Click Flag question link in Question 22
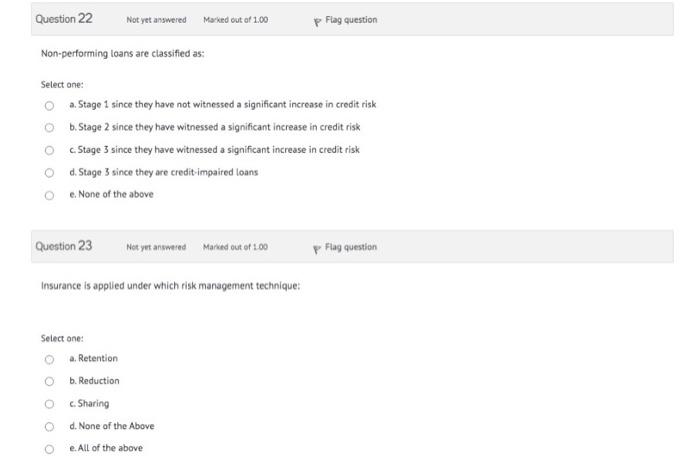This screenshot has width=700, height=475. [351, 20]
